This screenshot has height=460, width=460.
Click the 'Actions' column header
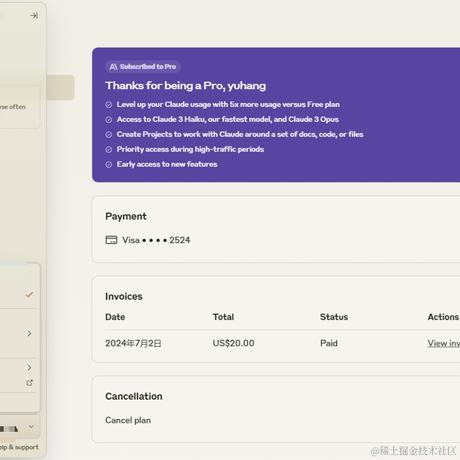(443, 317)
